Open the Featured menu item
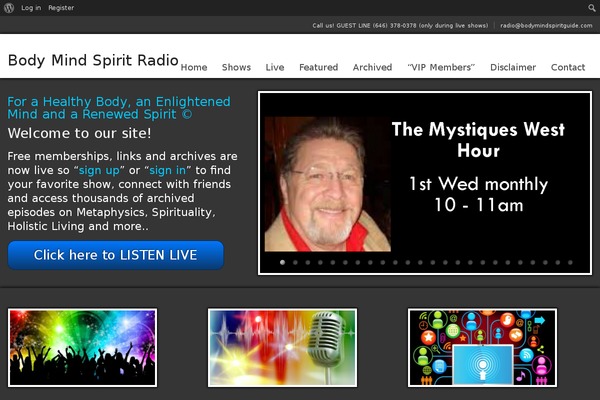Image resolution: width=600 pixels, height=400 pixels. tap(318, 67)
